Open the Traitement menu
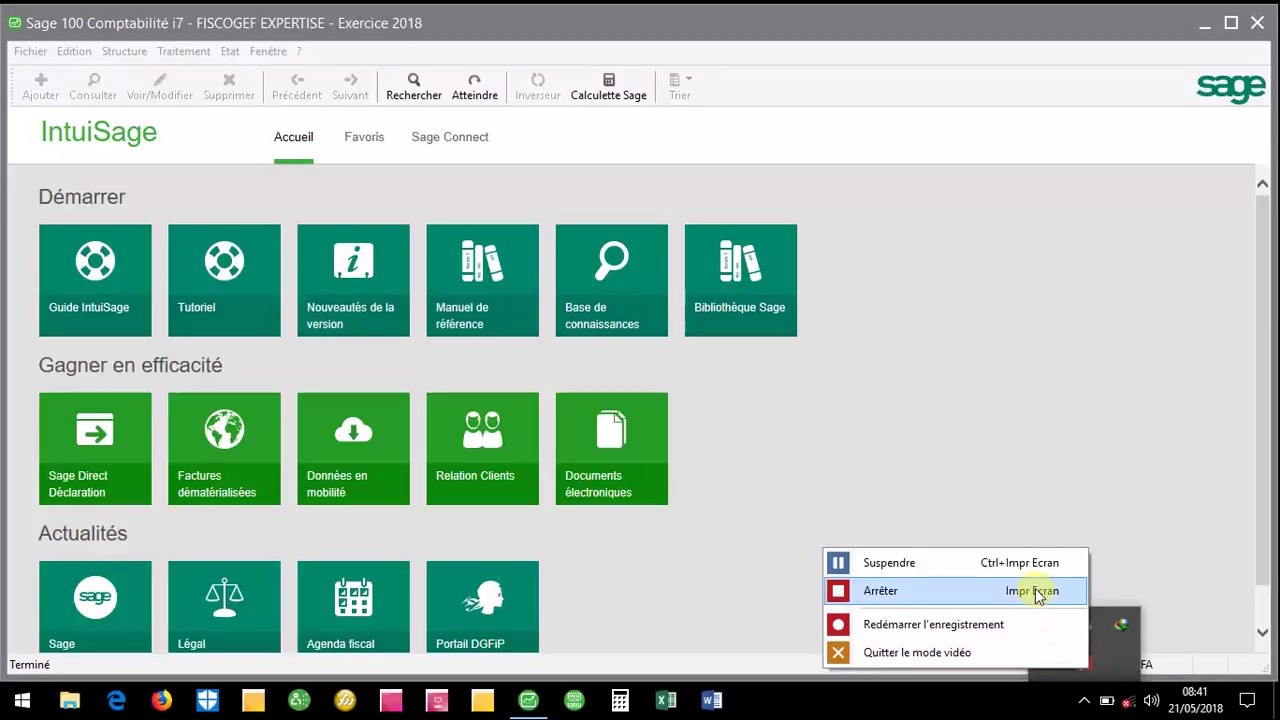Screen dimensions: 1280x720 (x=184, y=51)
